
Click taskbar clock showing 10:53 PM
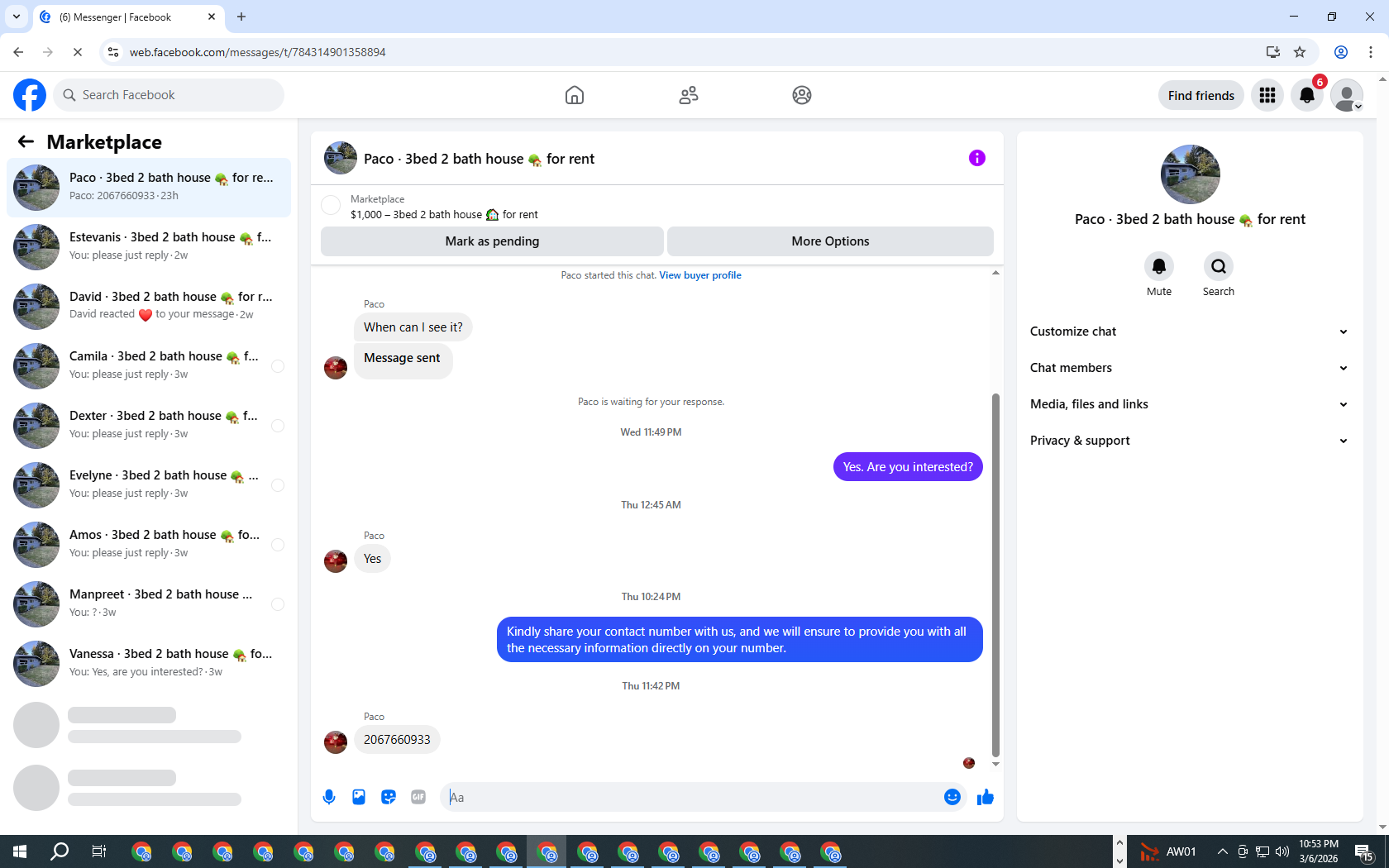coord(1318,851)
